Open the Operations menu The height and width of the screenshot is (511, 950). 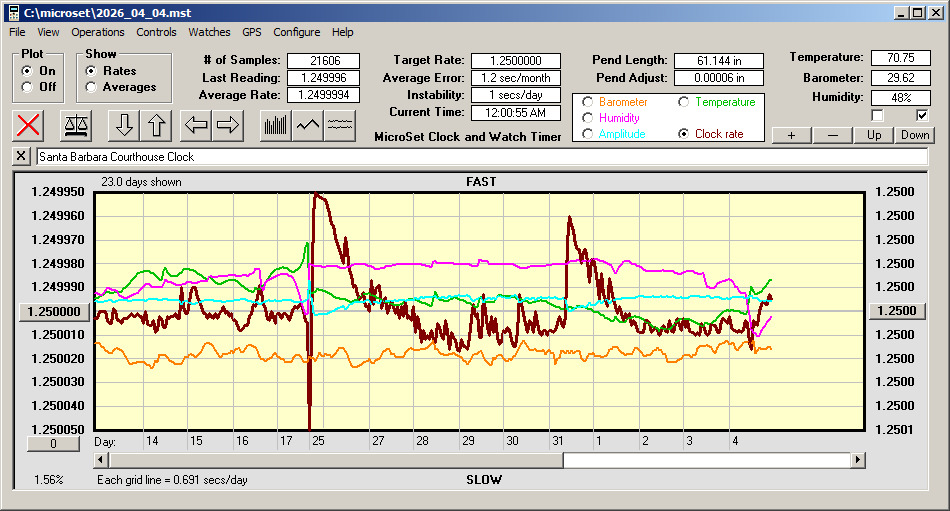[97, 32]
